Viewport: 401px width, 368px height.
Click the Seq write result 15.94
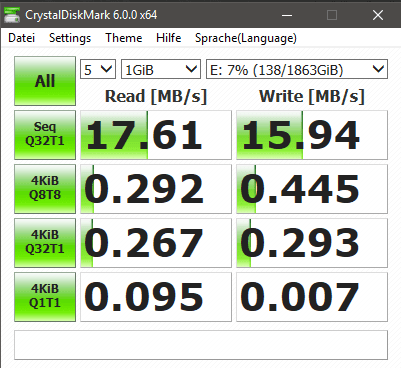coord(312,135)
